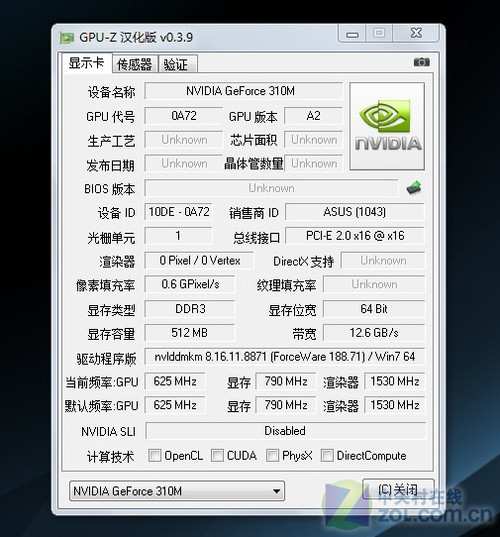Click the 默认频率 显存 value 790 MHz
500x537 pixels.
point(286,405)
